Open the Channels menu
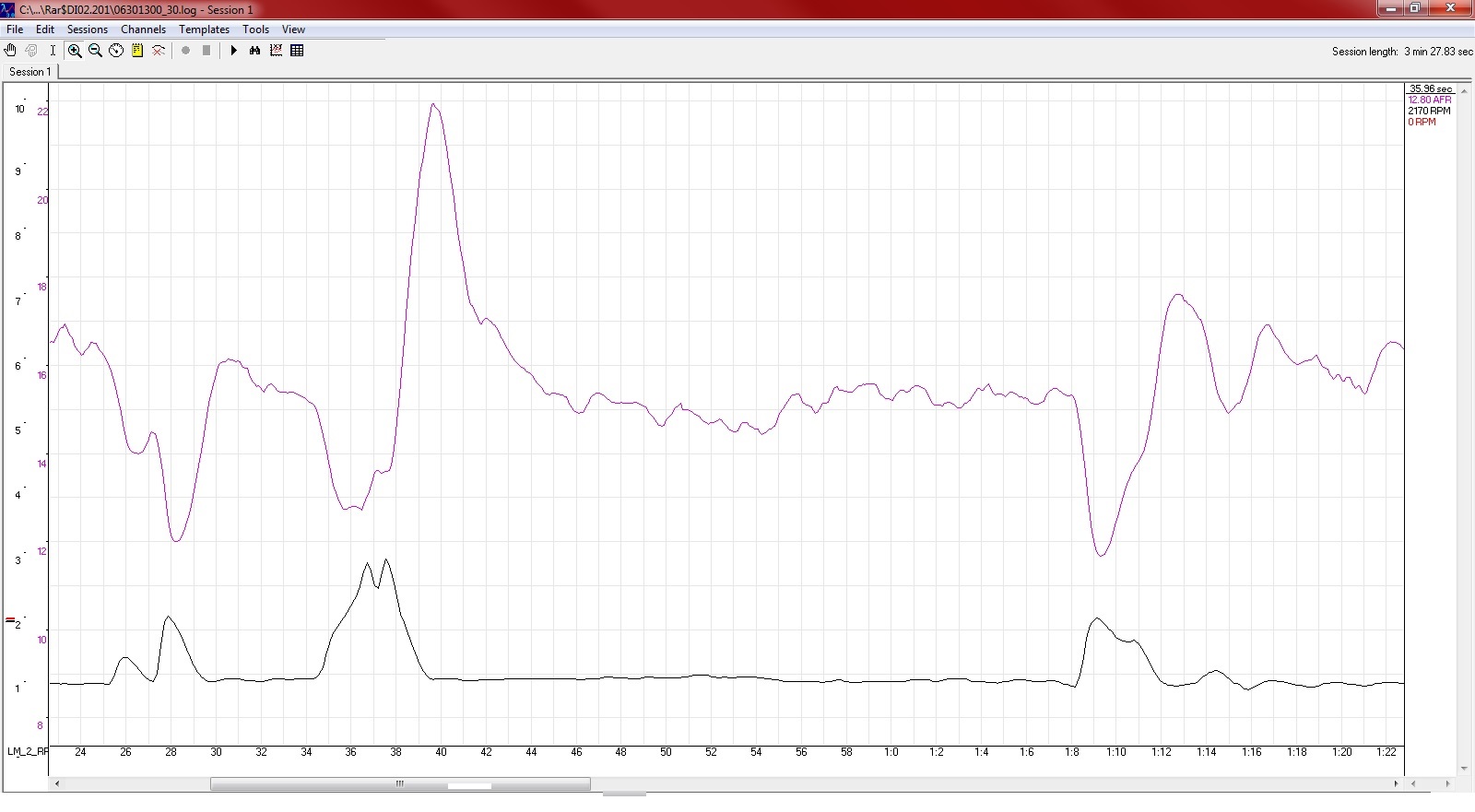The height and width of the screenshot is (812, 1475). (143, 29)
